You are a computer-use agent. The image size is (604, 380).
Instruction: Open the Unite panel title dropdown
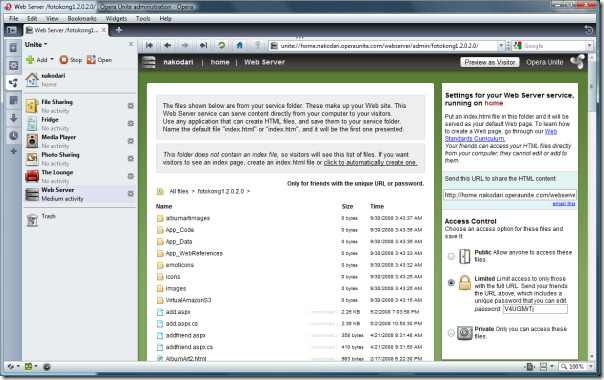pyautogui.click(x=36, y=45)
